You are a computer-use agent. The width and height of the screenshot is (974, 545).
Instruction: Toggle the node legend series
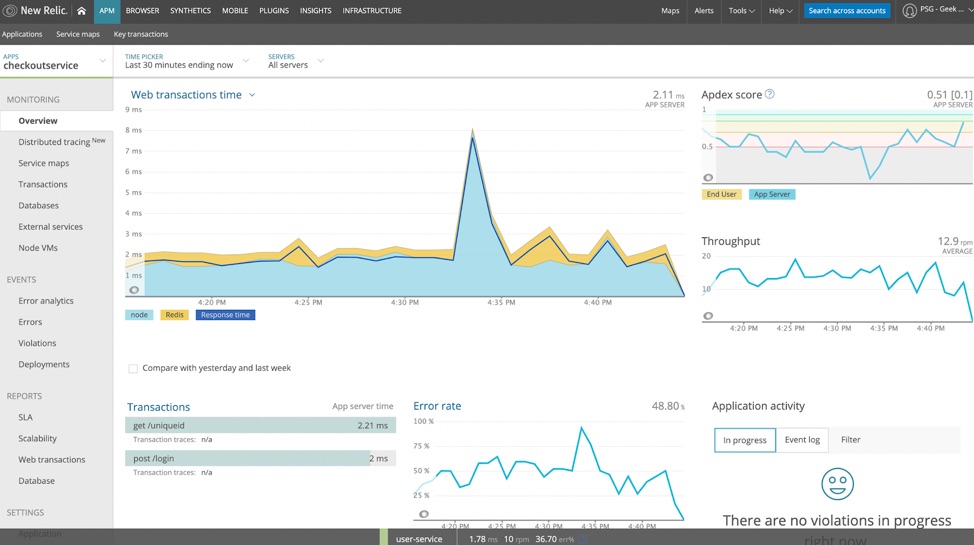click(139, 315)
